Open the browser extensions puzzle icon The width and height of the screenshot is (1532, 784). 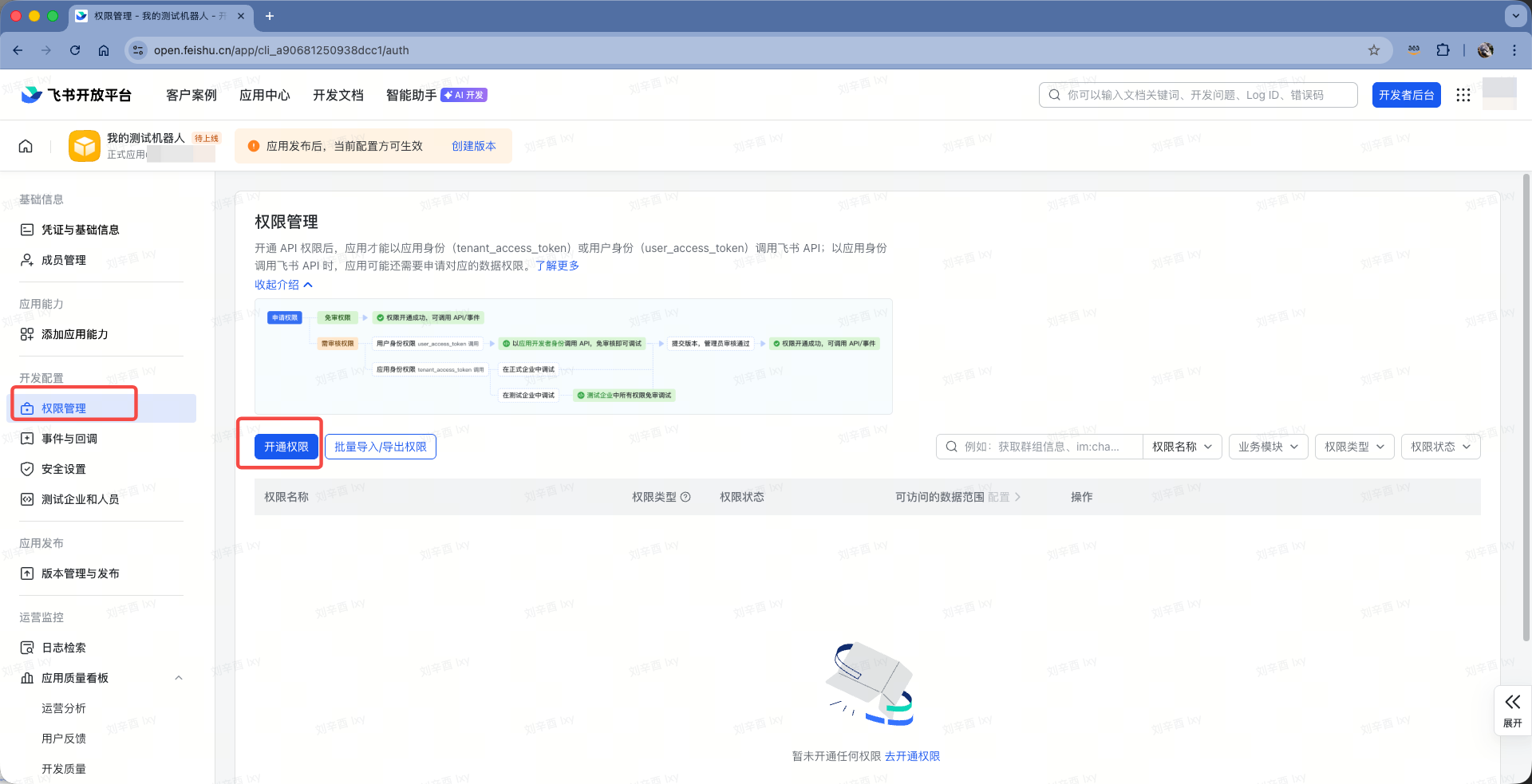(x=1443, y=50)
